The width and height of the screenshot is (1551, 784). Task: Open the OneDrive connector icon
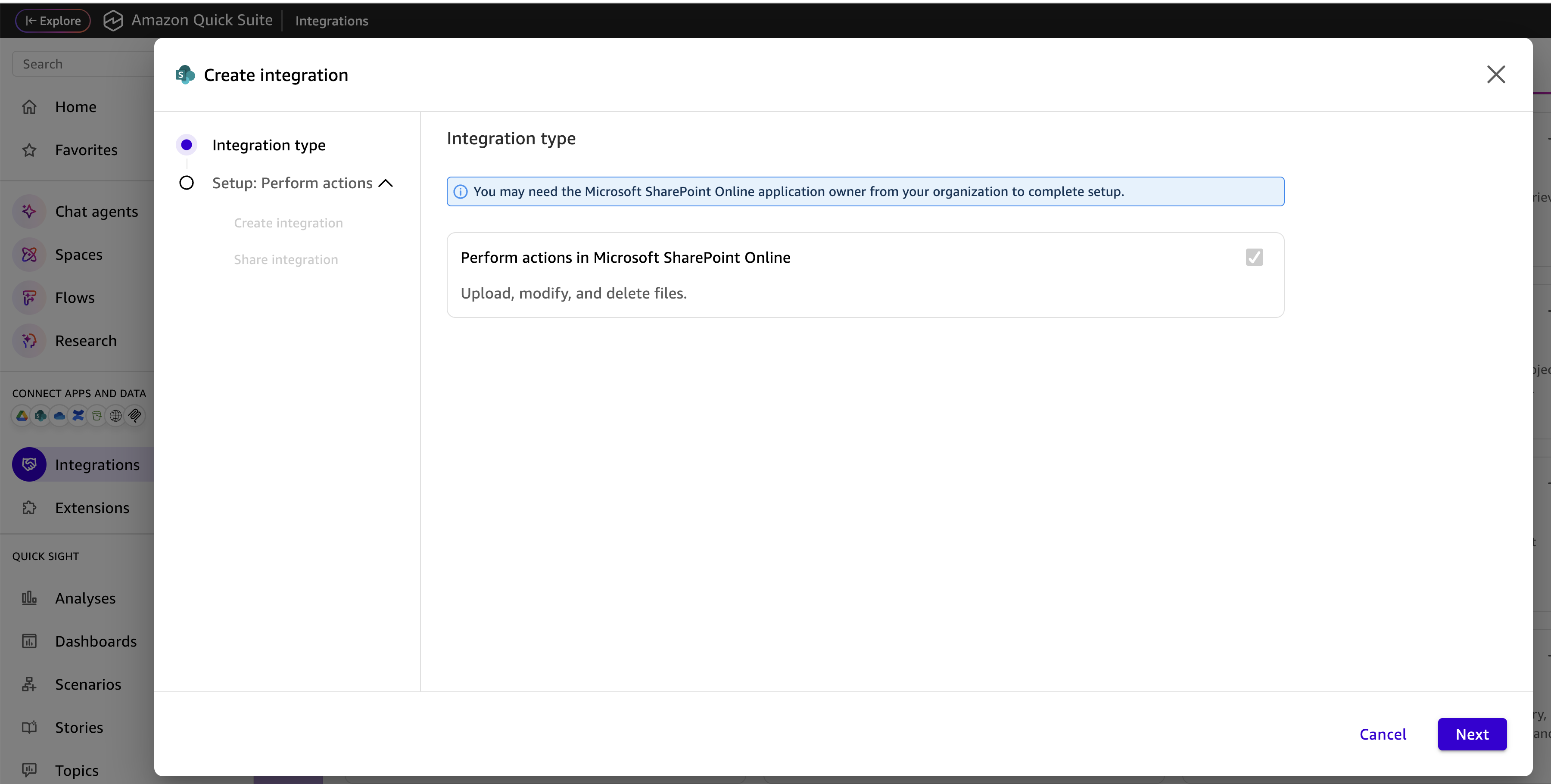59,416
